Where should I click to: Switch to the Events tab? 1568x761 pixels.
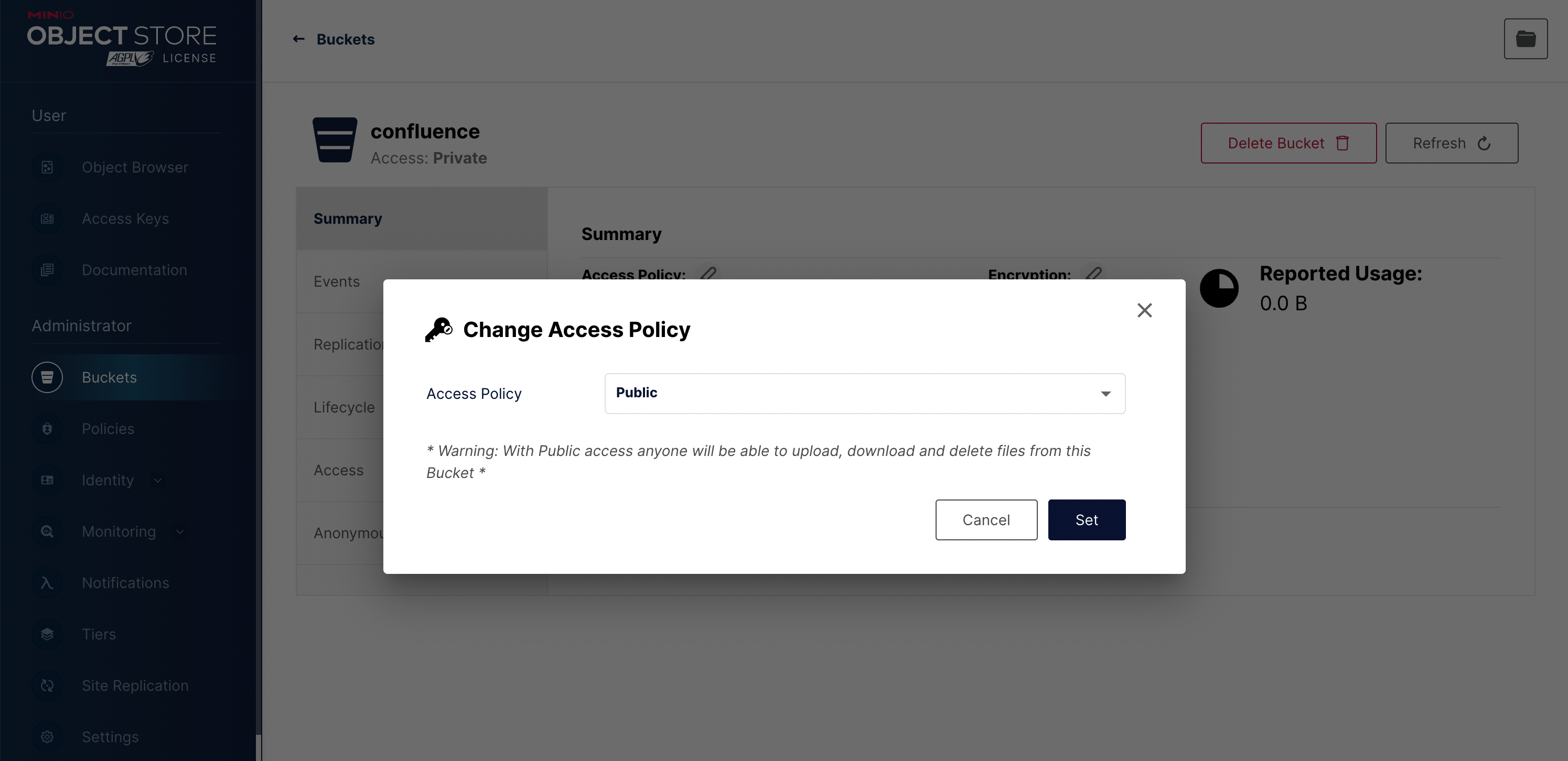point(337,281)
